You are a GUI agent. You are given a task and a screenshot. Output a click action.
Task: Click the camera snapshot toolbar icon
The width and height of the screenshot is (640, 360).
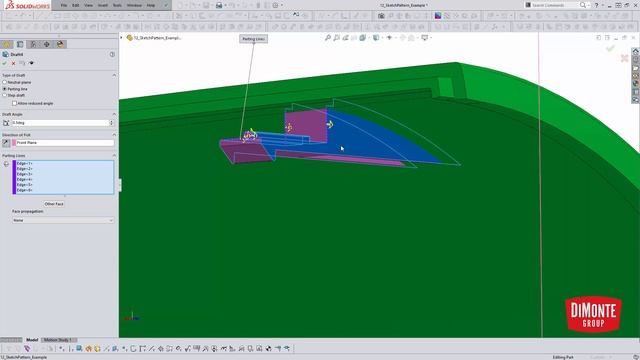pyautogui.click(x=381, y=16)
